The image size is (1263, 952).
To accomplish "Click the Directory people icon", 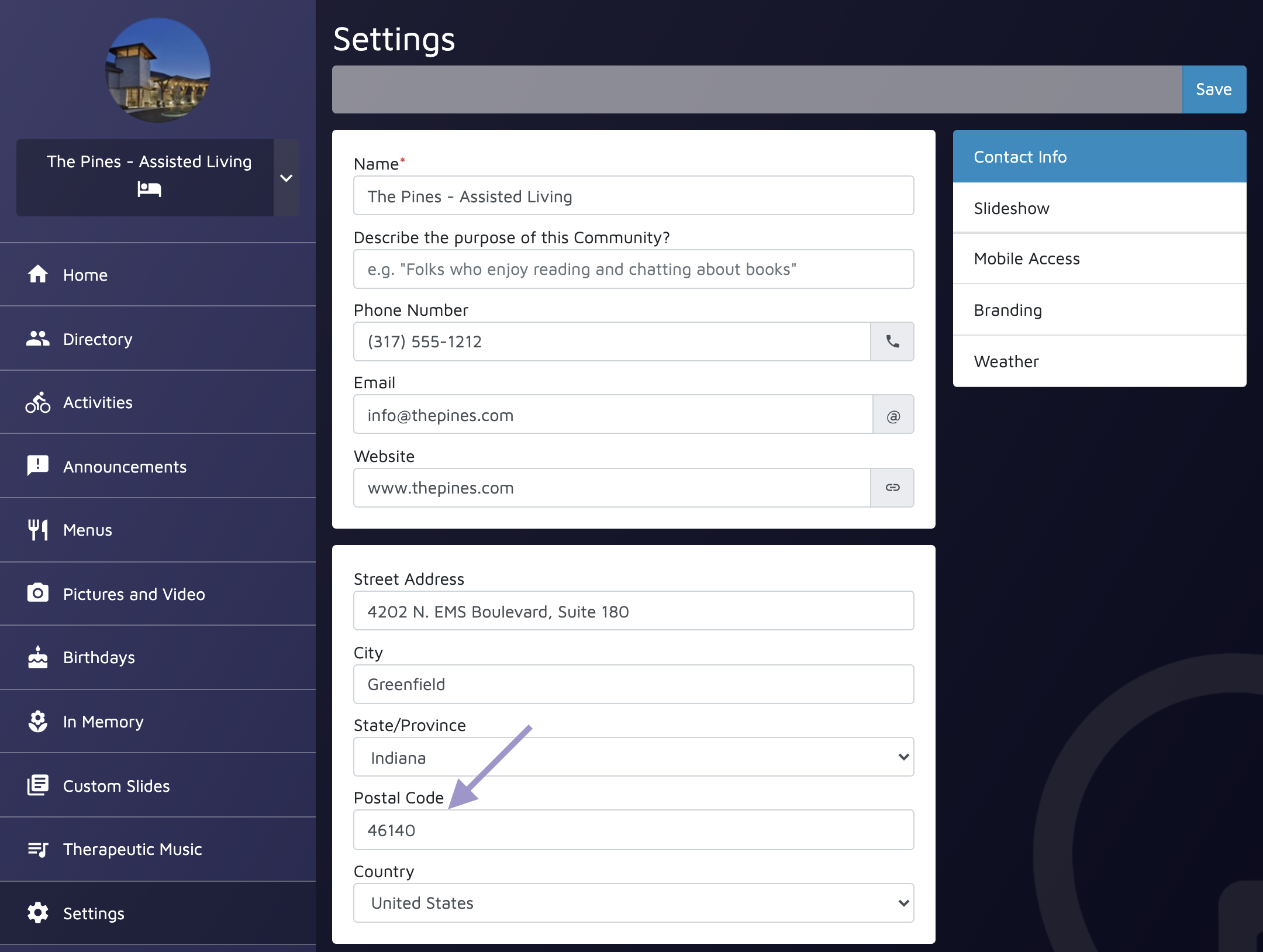I will click(38, 339).
